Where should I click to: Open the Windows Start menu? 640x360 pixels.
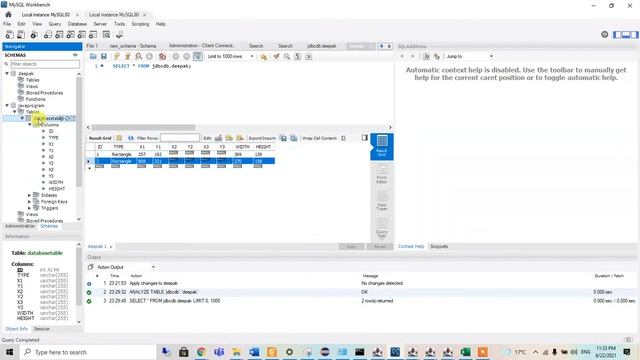pyautogui.click(x=9, y=352)
